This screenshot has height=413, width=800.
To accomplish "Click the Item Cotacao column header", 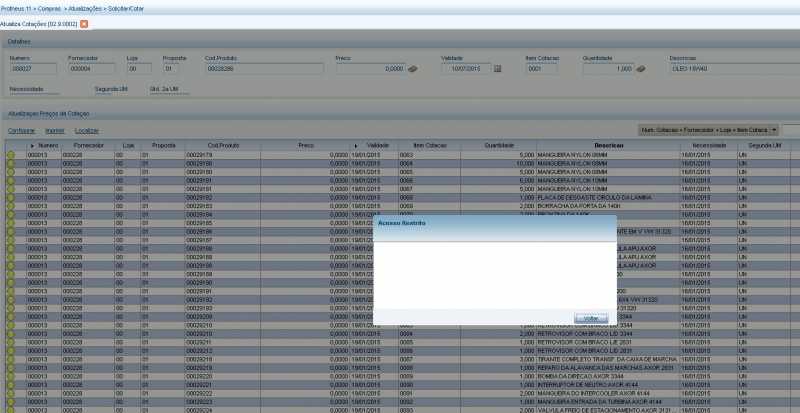I will (430, 146).
